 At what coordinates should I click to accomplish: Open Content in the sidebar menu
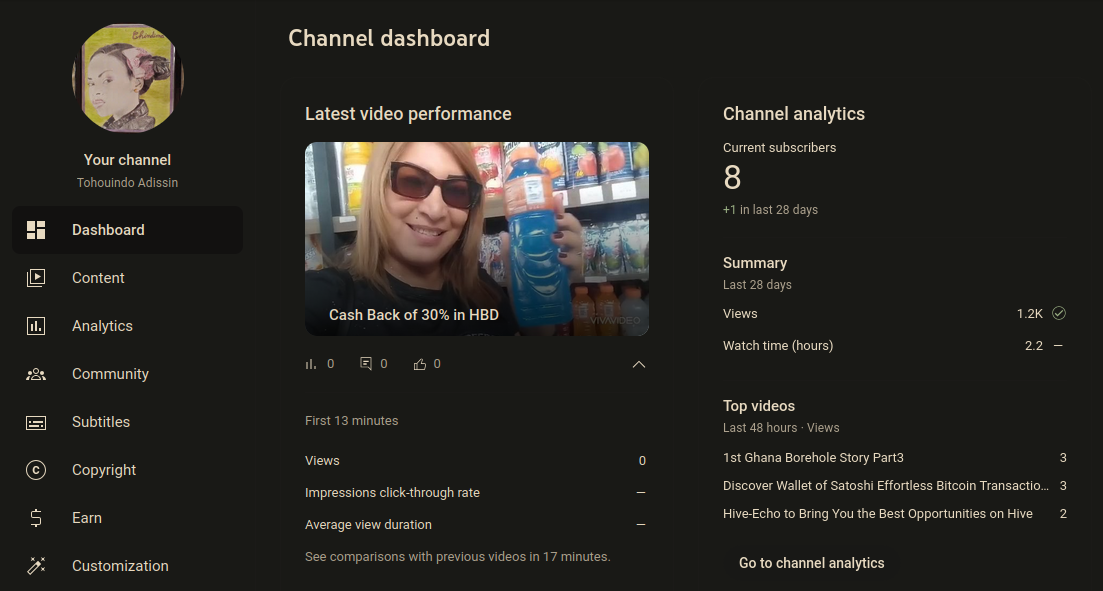(127, 278)
